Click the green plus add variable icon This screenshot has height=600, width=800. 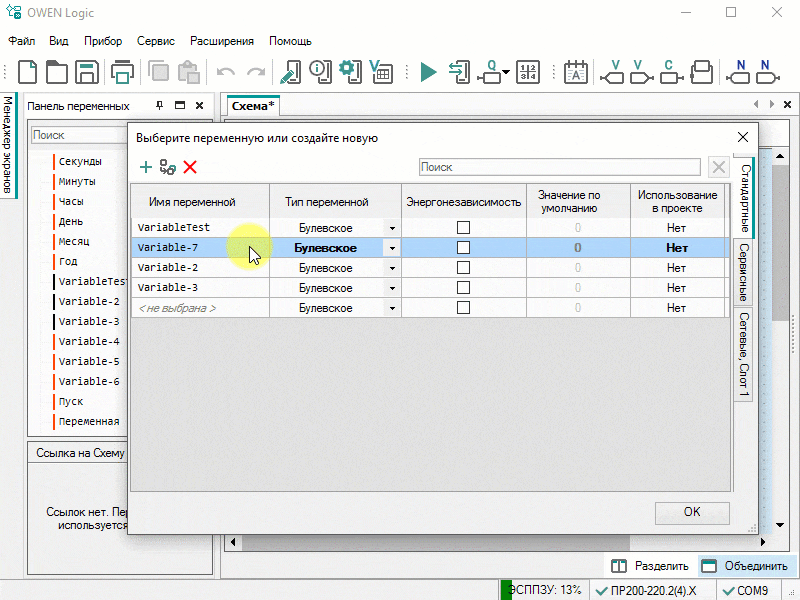point(146,168)
